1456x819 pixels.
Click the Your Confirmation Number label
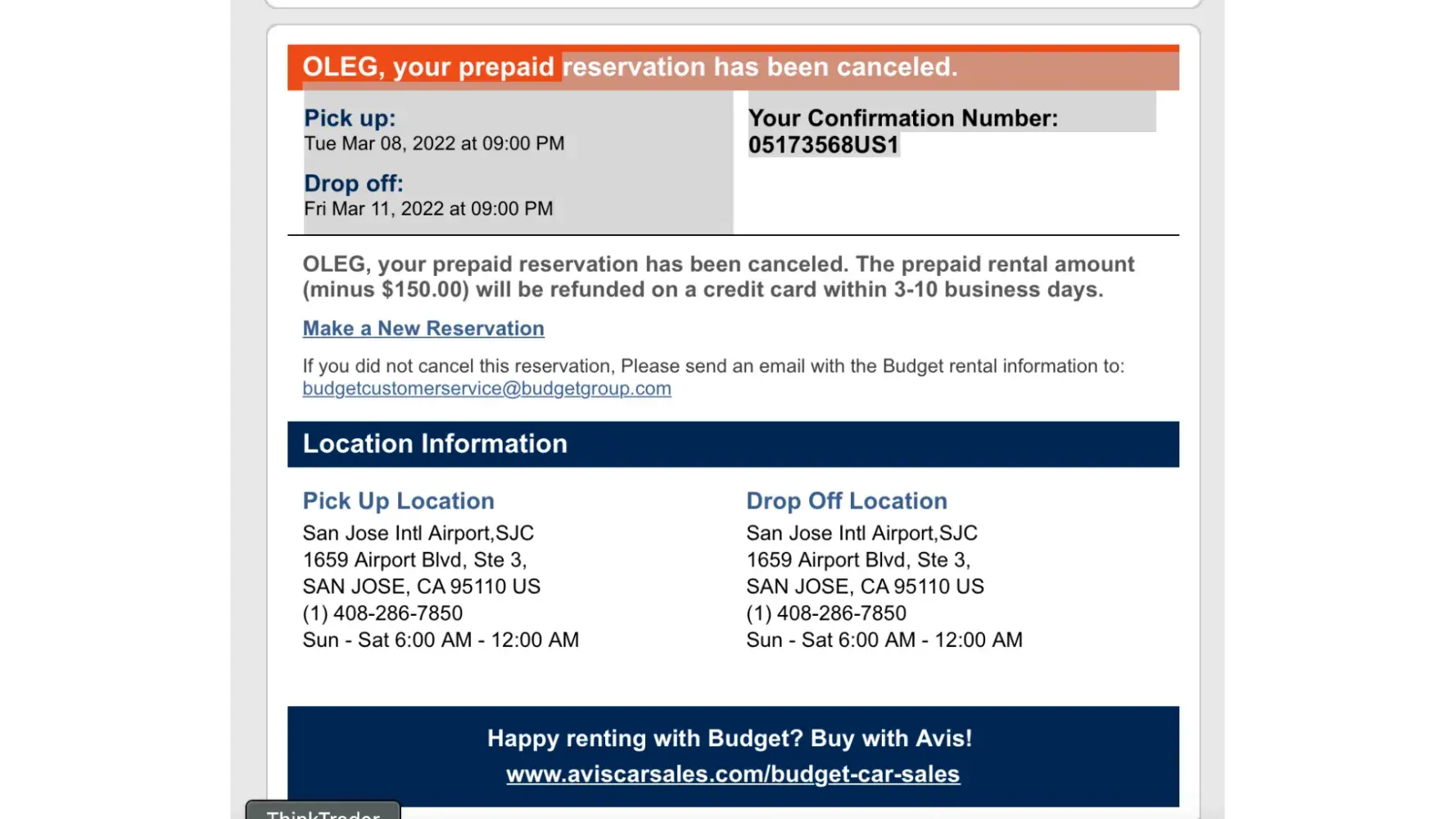902,118
